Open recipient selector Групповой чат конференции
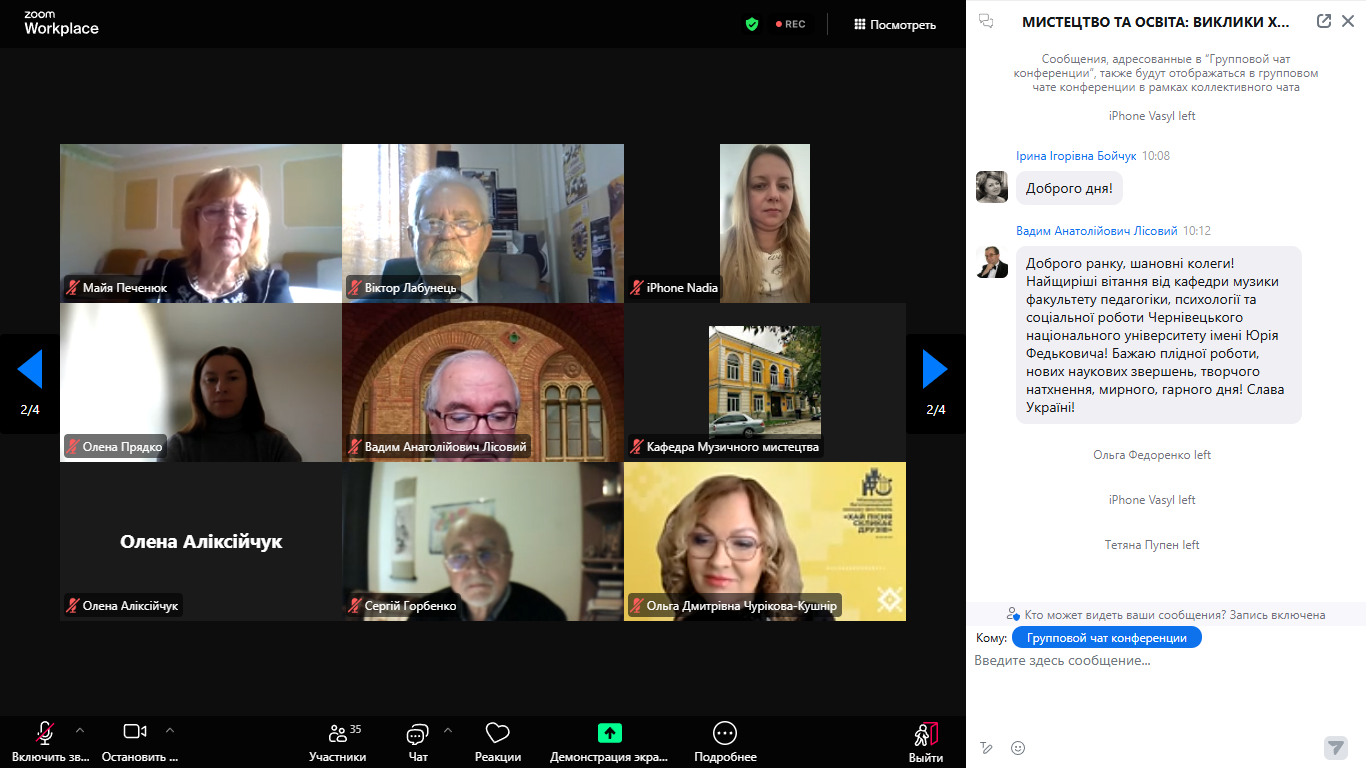The image size is (1366, 768). (1107, 637)
